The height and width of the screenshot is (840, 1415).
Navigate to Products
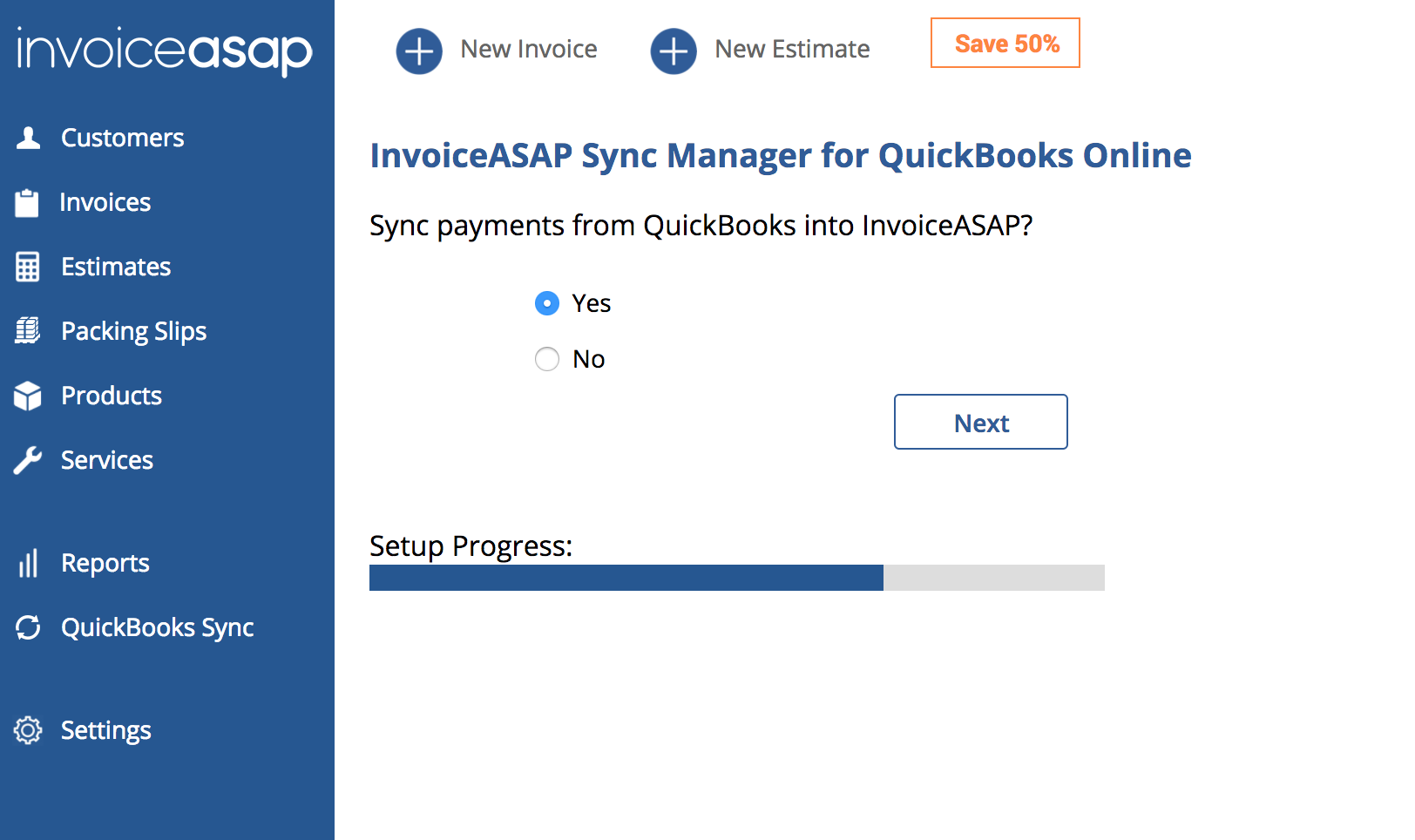[x=112, y=396]
